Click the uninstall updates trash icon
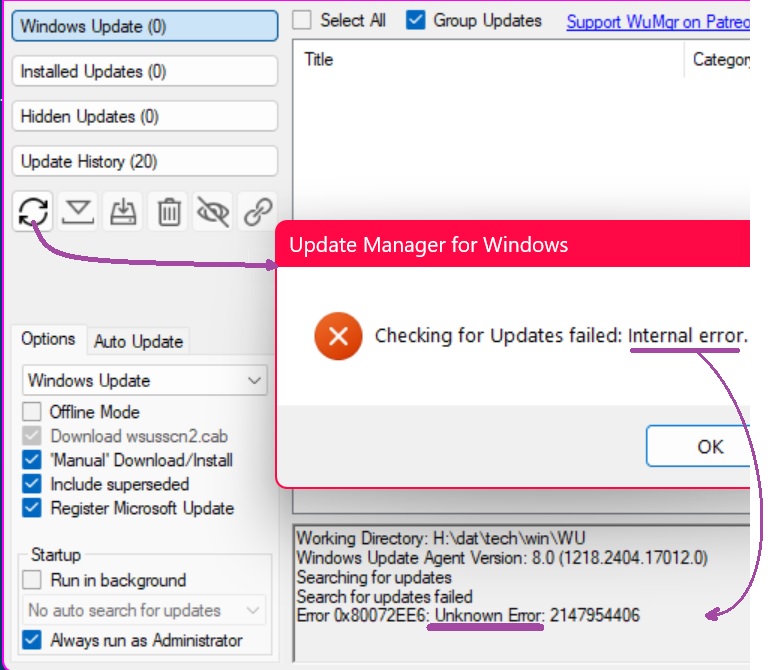The height and width of the screenshot is (670, 771). coord(169,210)
